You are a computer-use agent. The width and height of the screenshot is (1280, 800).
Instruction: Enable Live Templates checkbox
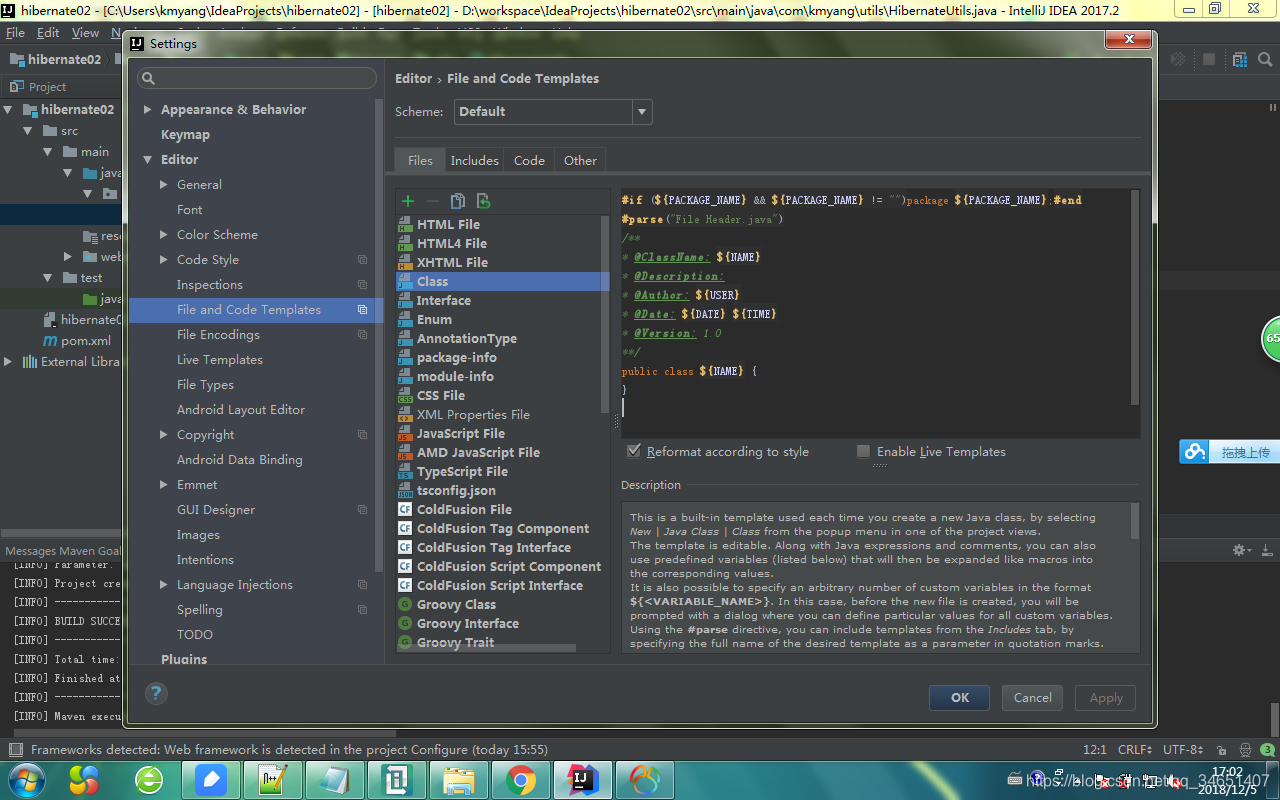tap(864, 452)
